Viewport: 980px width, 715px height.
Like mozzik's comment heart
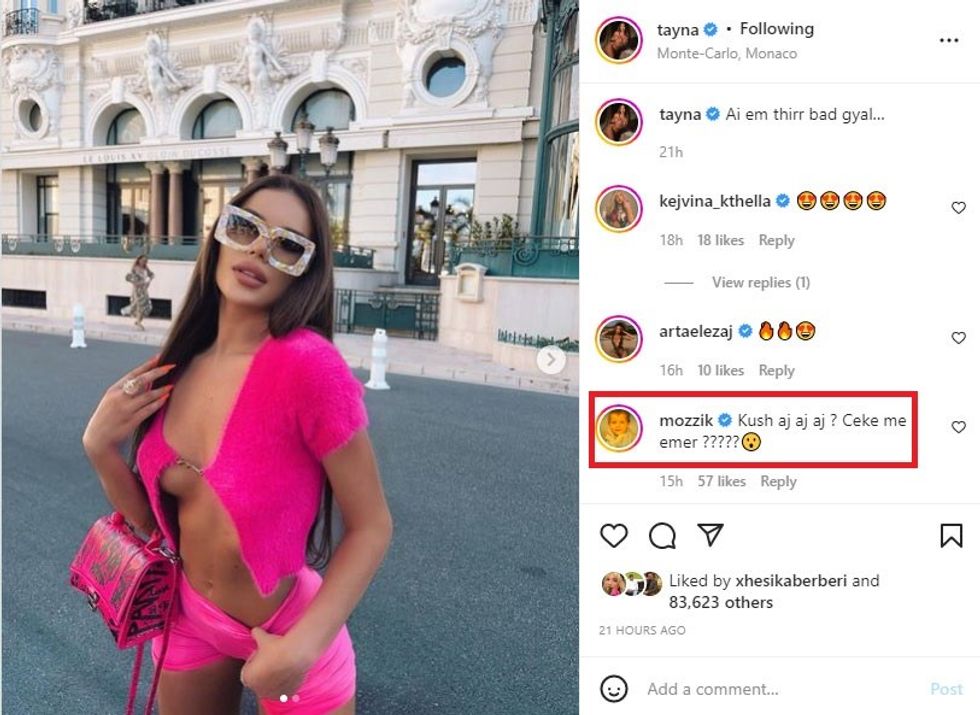pyautogui.click(x=958, y=427)
